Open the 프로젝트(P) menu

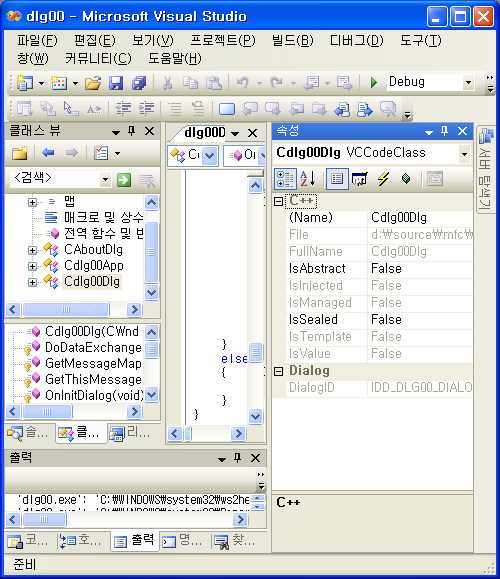point(223,40)
